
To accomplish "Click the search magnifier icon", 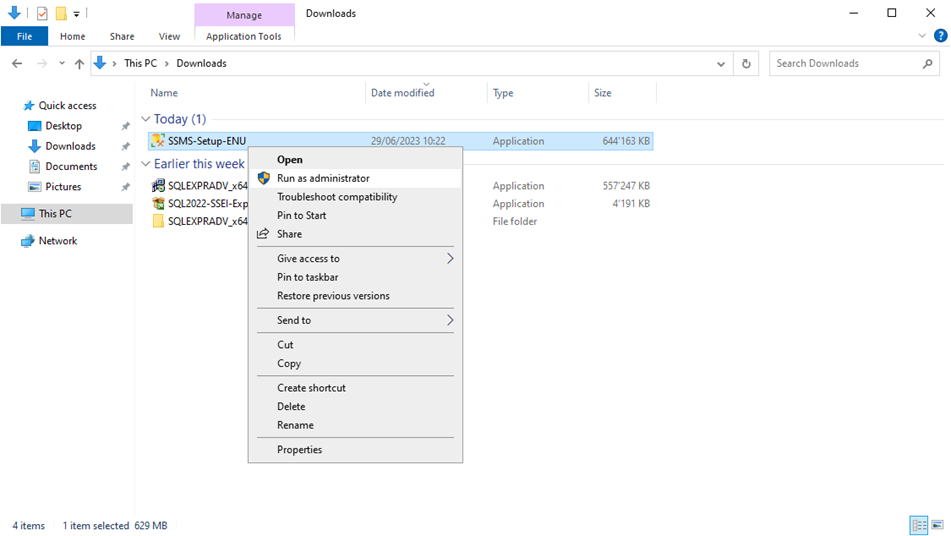I will click(x=927, y=63).
